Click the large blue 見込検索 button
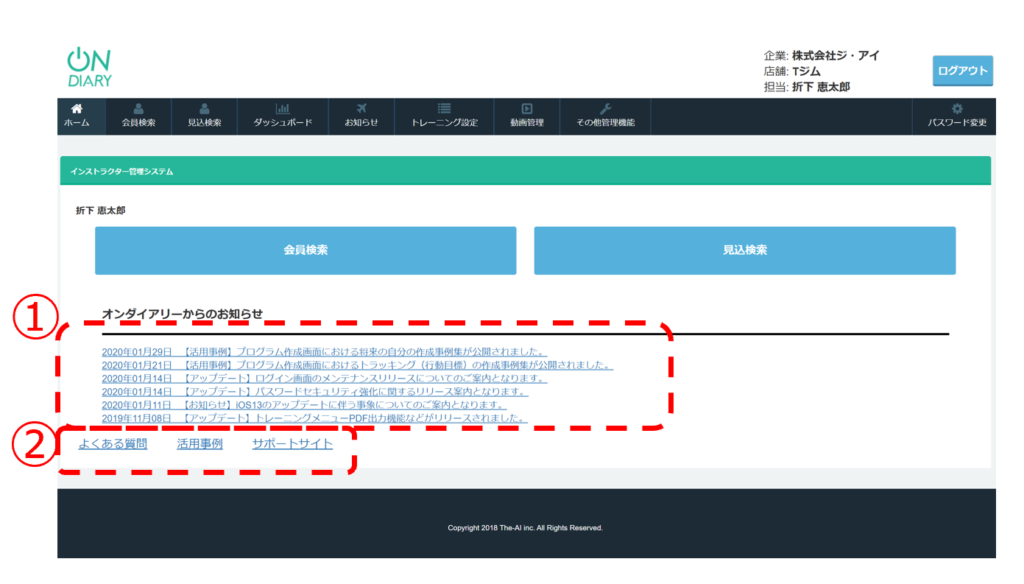 click(x=744, y=250)
